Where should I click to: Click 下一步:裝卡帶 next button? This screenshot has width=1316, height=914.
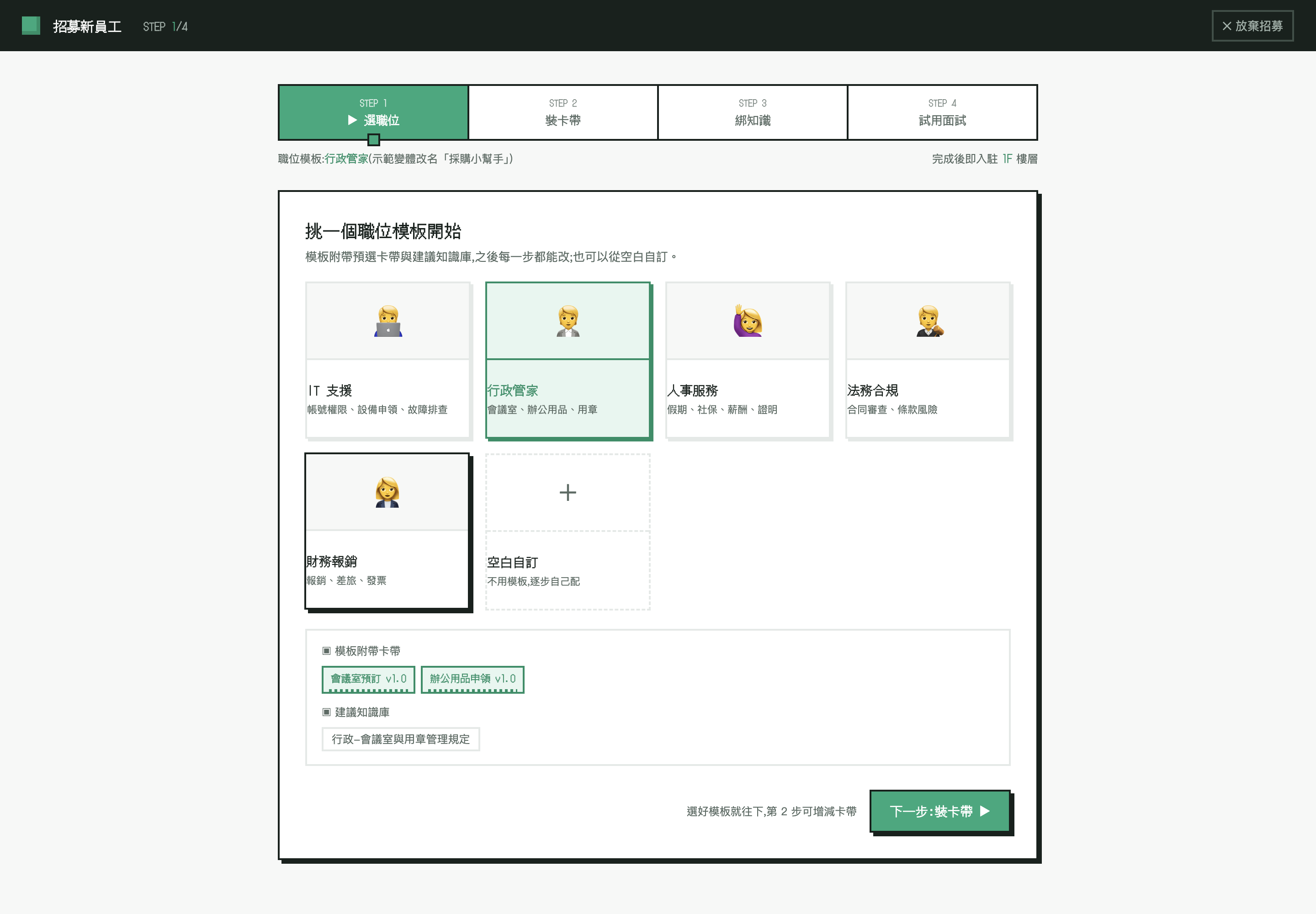click(x=940, y=811)
